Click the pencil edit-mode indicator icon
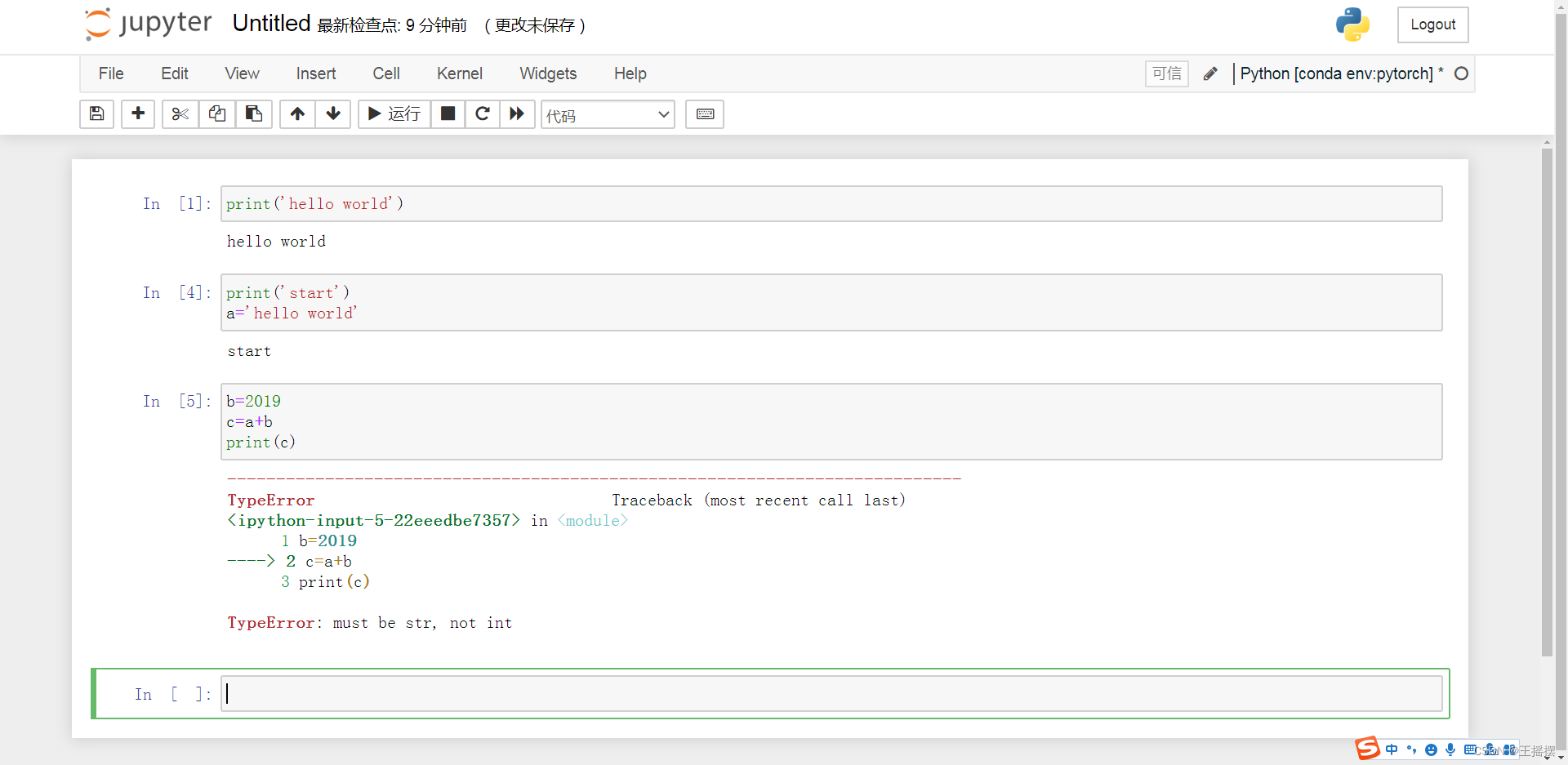 (1210, 73)
